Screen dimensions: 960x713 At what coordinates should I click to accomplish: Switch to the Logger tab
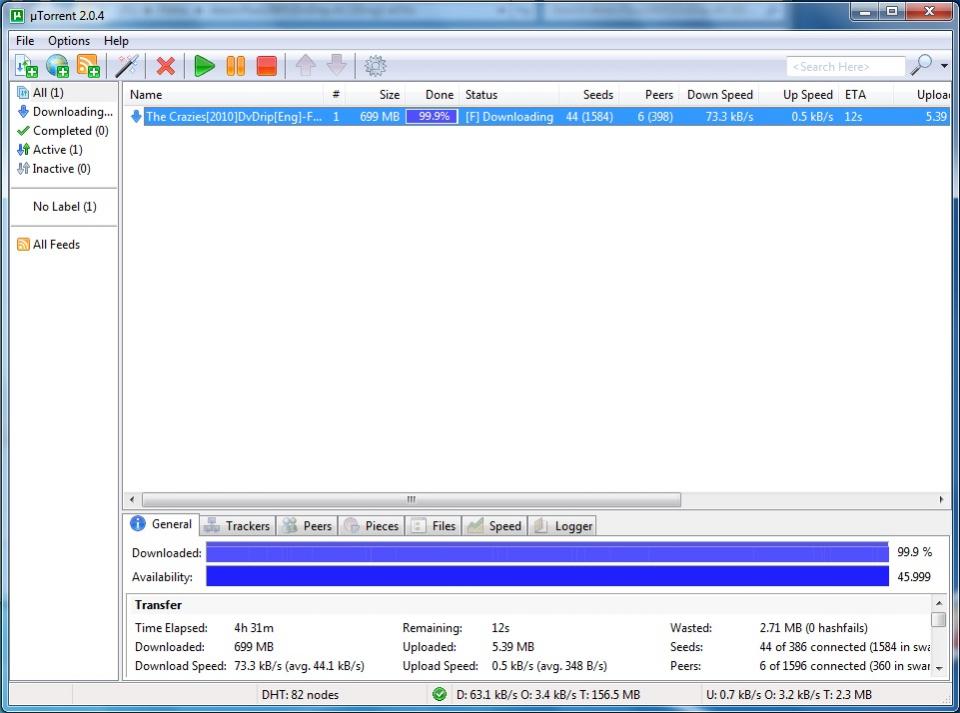click(x=562, y=526)
